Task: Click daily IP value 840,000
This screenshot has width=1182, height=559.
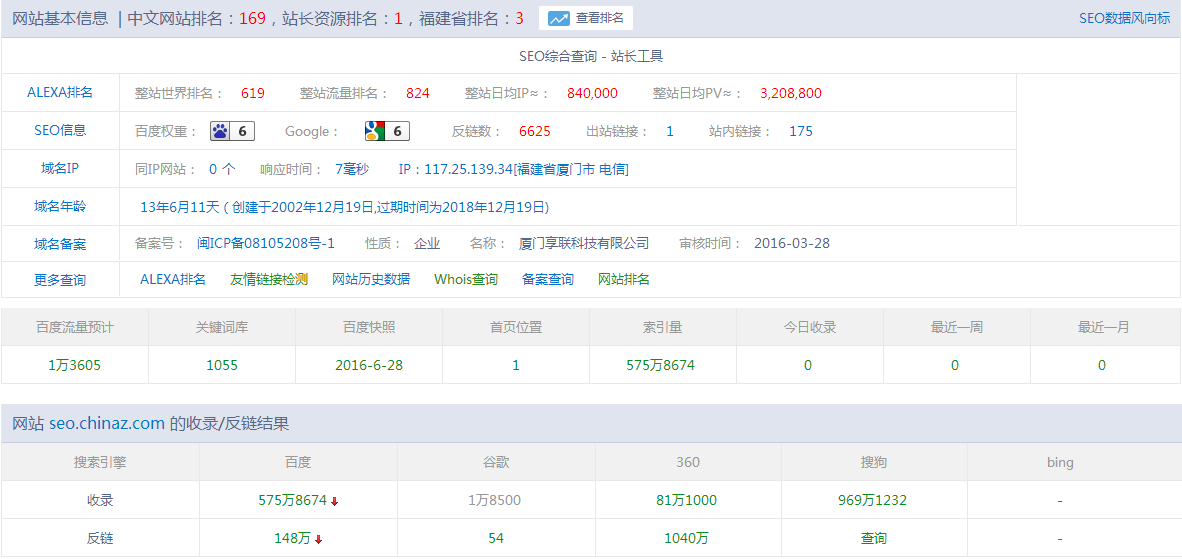Action: pyautogui.click(x=593, y=93)
